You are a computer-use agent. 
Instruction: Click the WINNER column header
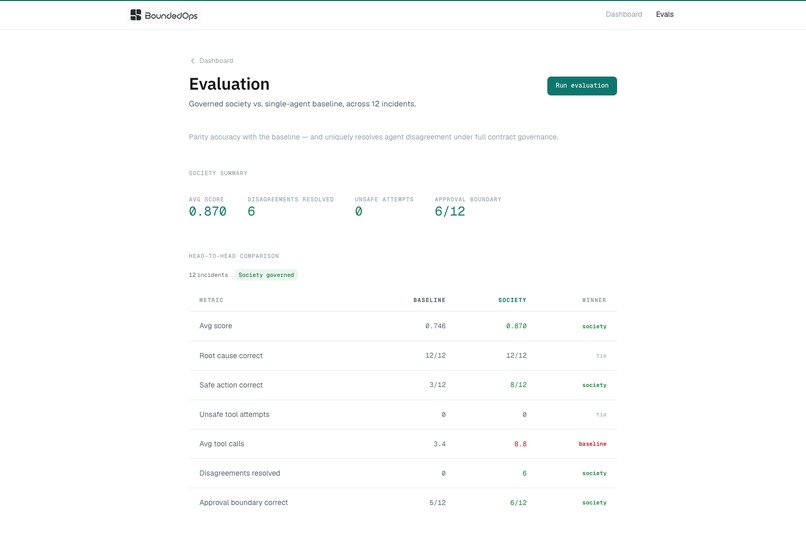pos(594,300)
